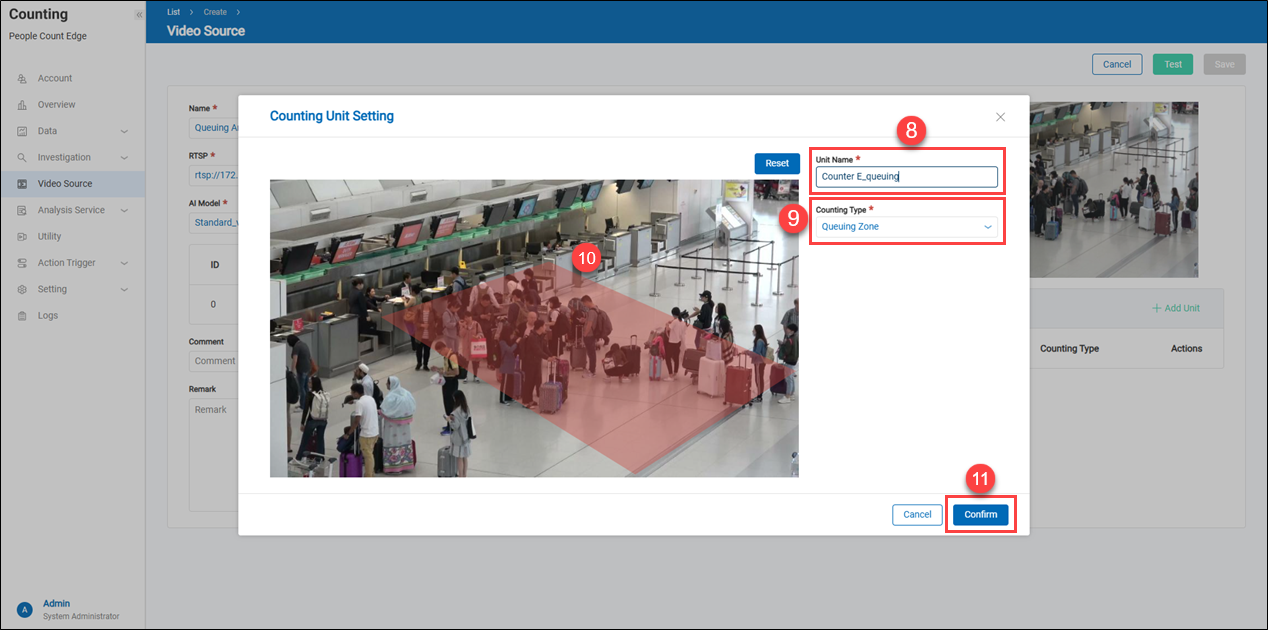This screenshot has width=1268, height=630.
Task: Click the Logs clipboard icon
Action: [x=22, y=316]
